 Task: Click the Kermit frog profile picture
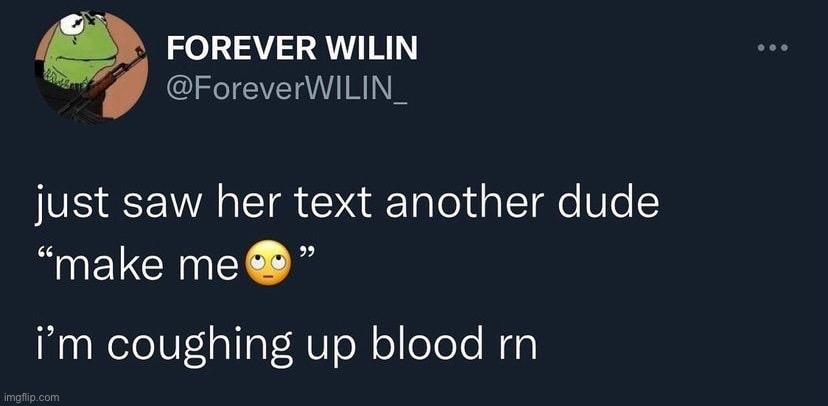coord(91,67)
